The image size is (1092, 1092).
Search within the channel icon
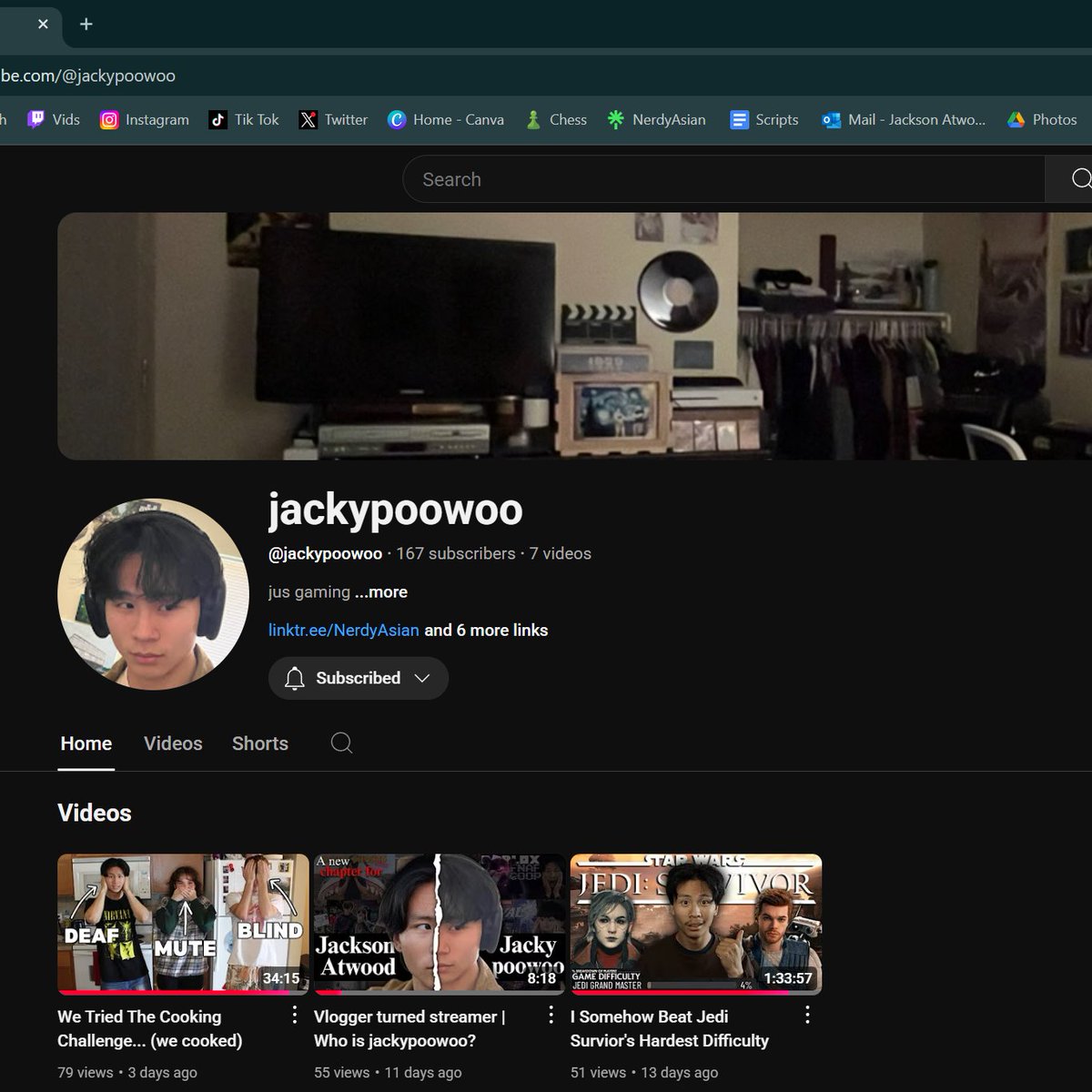click(x=341, y=743)
